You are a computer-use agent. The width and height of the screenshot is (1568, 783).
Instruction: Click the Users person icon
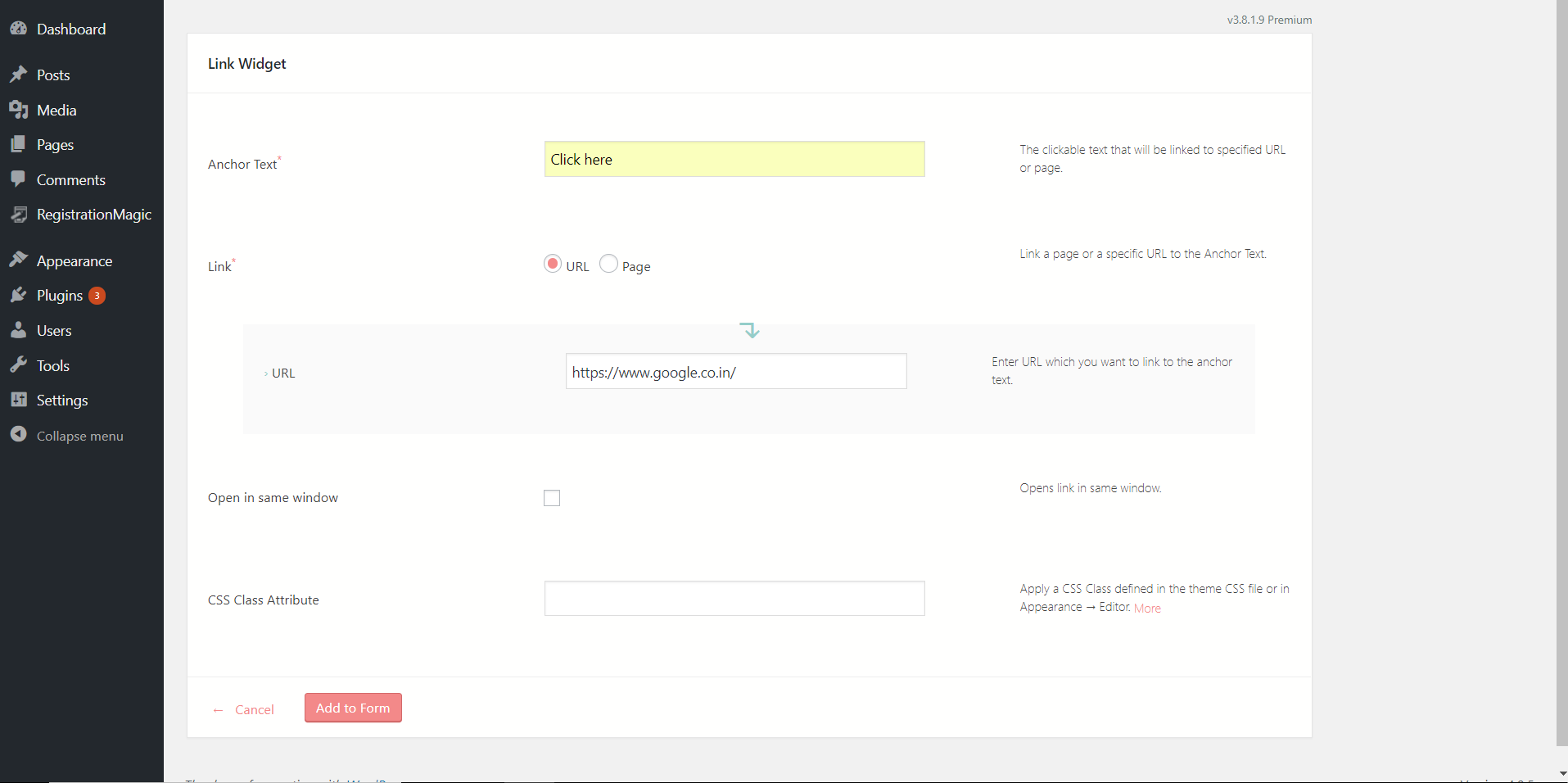click(x=18, y=330)
